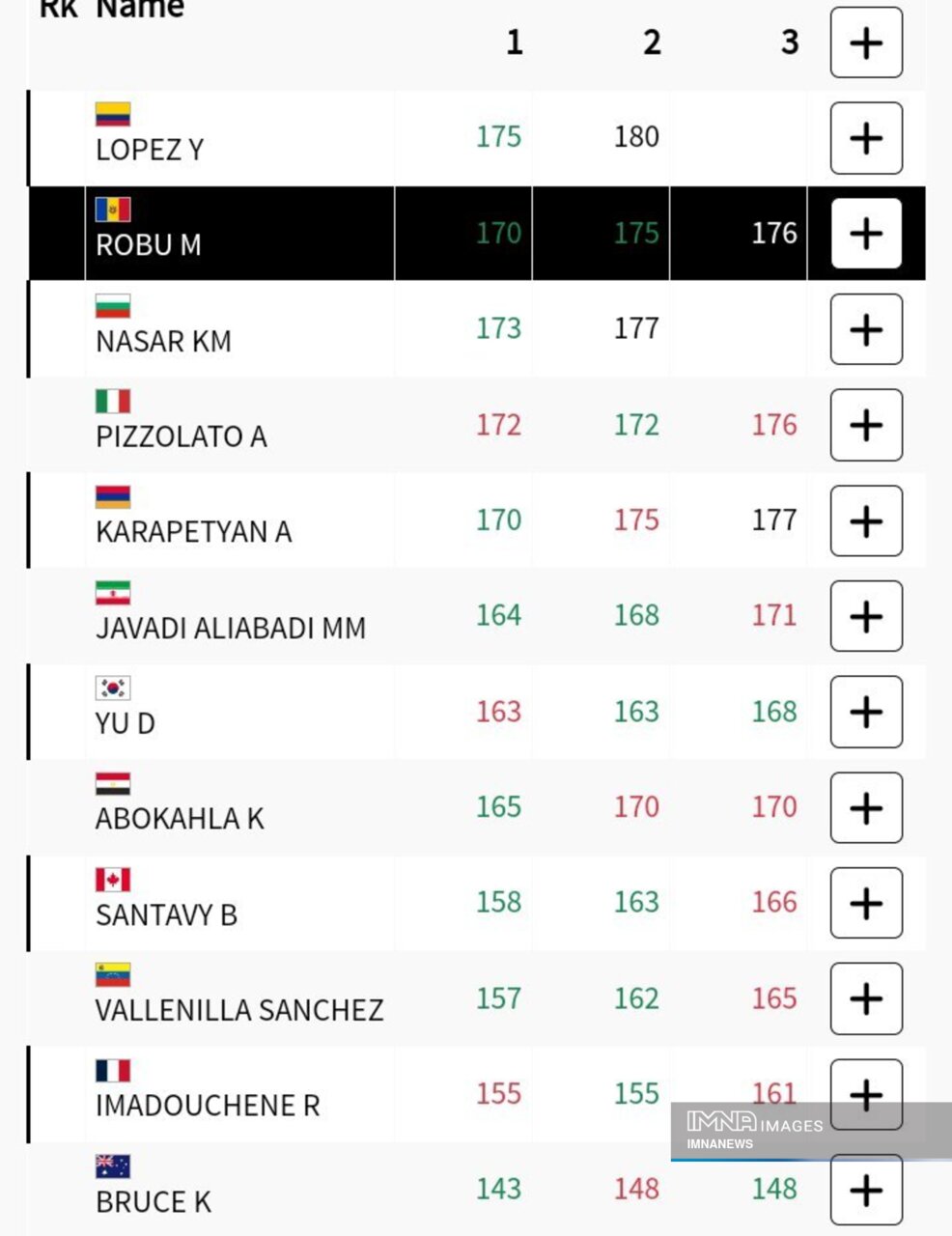Image resolution: width=952 pixels, height=1236 pixels.
Task: Open PIZZOLATO A details via plus button
Action: pos(866,425)
